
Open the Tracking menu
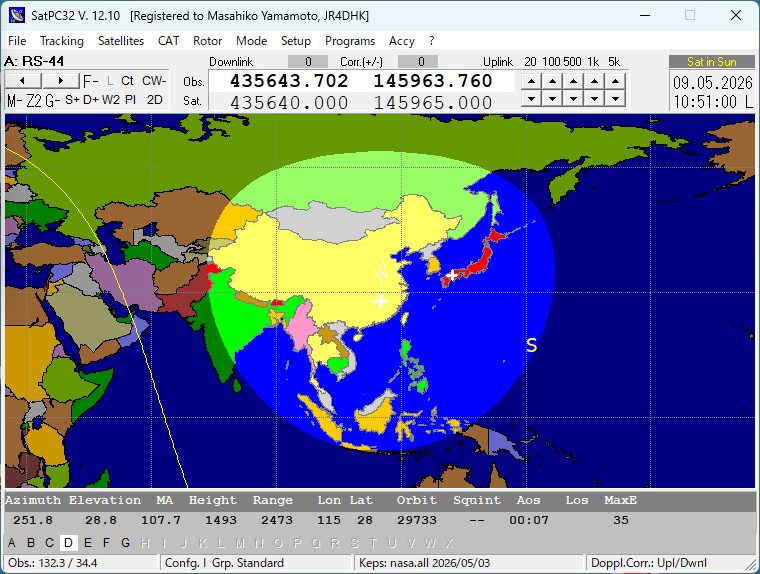tap(62, 41)
